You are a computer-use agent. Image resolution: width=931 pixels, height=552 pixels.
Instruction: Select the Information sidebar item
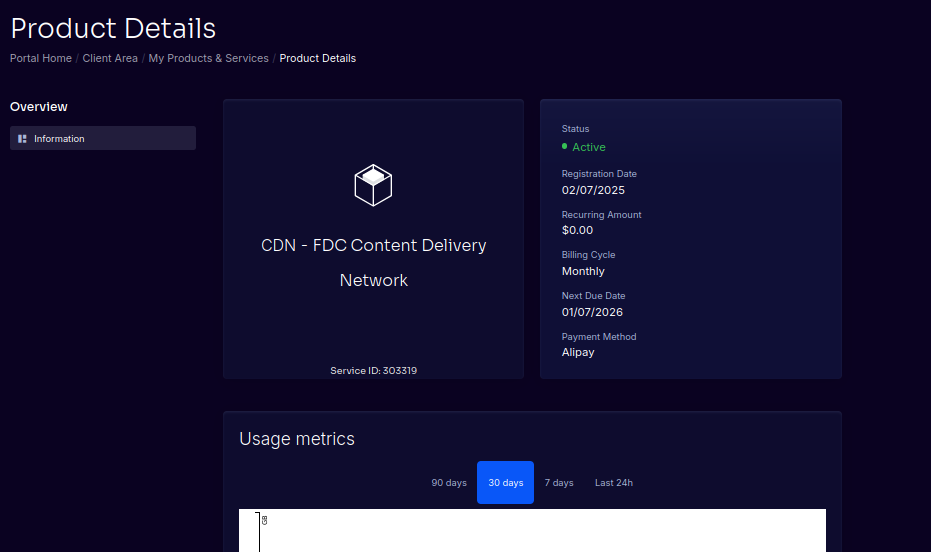pyautogui.click(x=103, y=138)
